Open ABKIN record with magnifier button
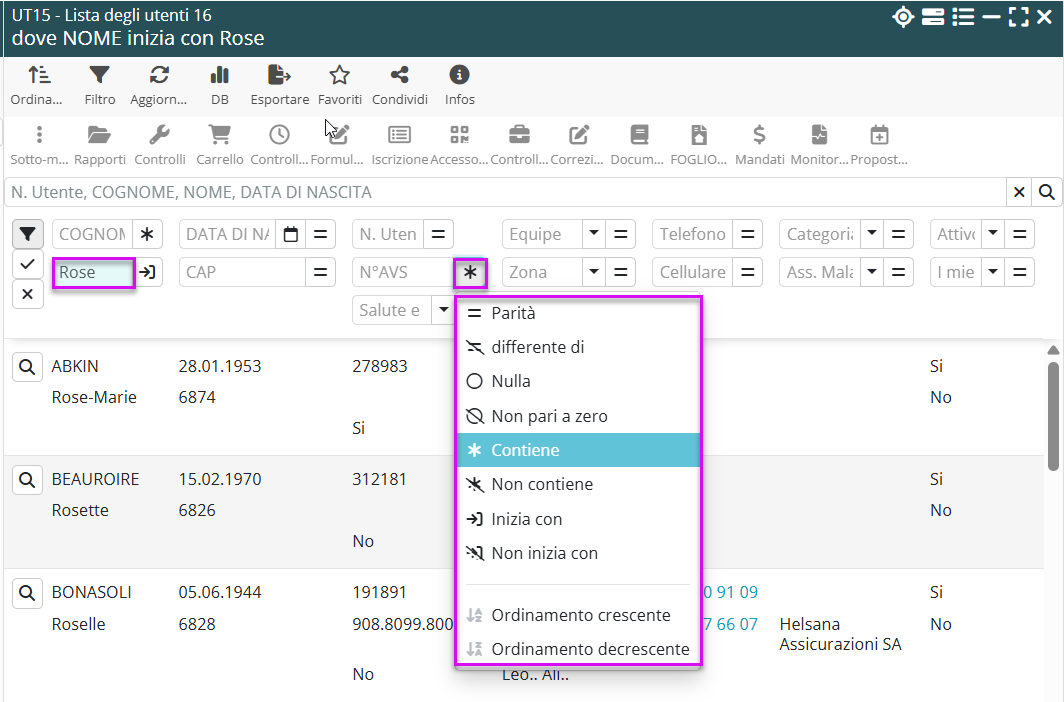Viewport: 1064px width, 702px height. (28, 367)
